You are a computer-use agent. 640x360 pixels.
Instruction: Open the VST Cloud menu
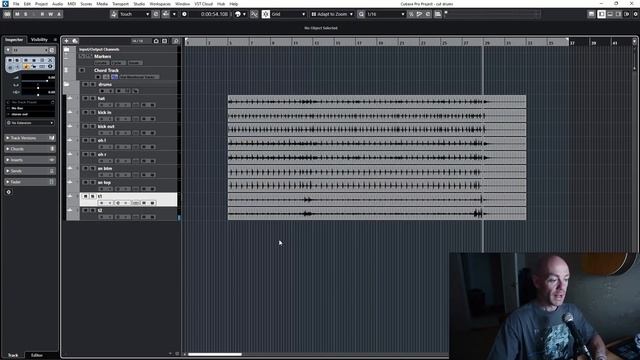click(x=203, y=4)
